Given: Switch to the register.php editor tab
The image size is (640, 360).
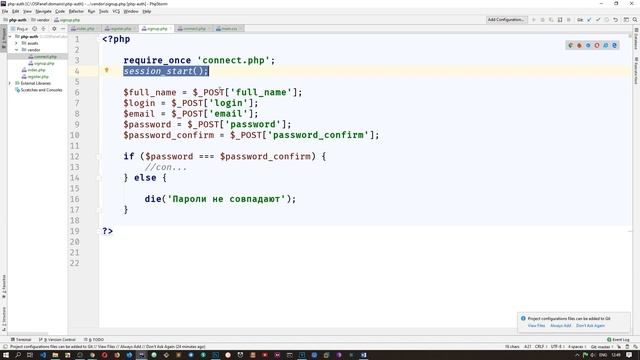Looking at the screenshot, I should click(x=119, y=29).
